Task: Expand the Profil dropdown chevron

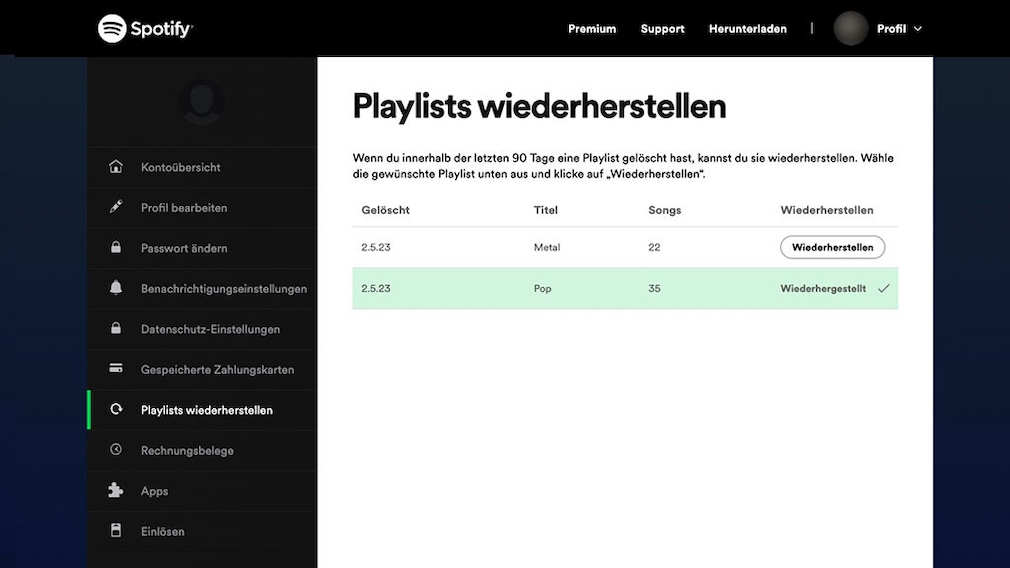Action: [918, 29]
